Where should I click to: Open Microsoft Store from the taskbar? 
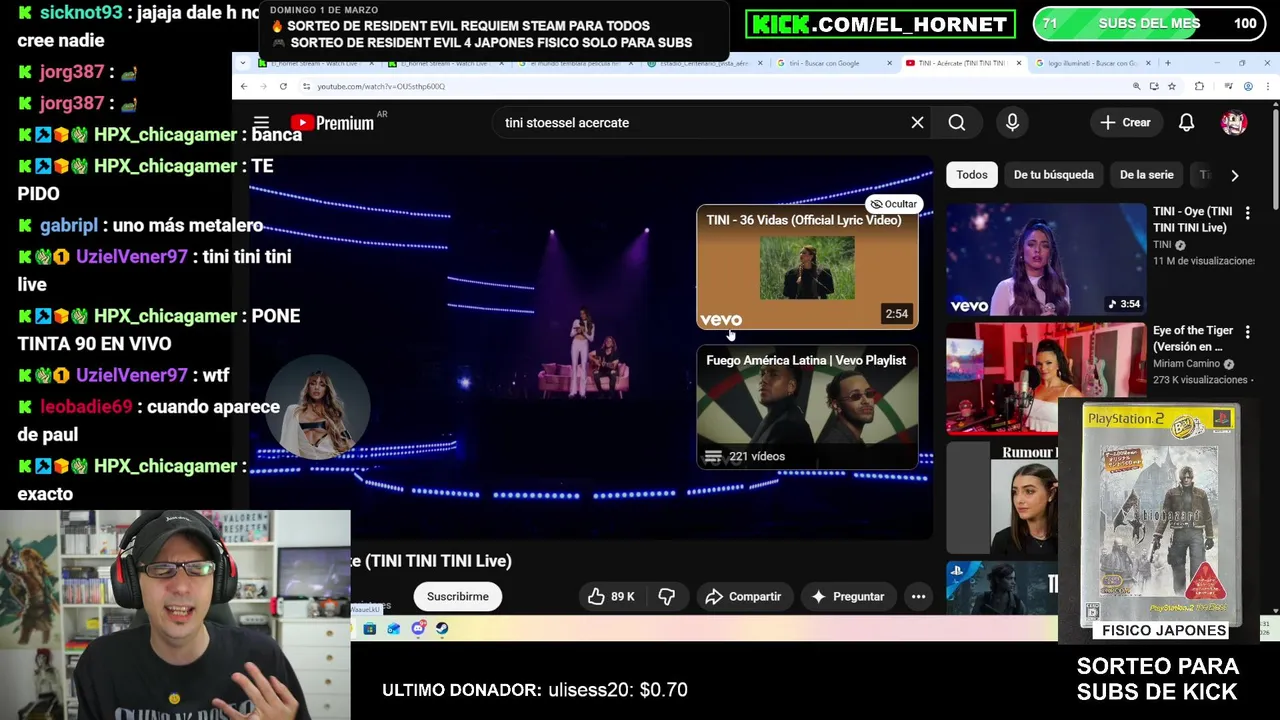[370, 629]
